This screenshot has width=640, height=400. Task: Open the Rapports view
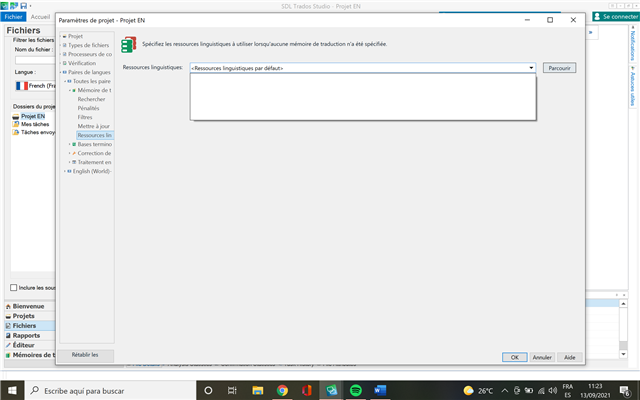(27, 335)
